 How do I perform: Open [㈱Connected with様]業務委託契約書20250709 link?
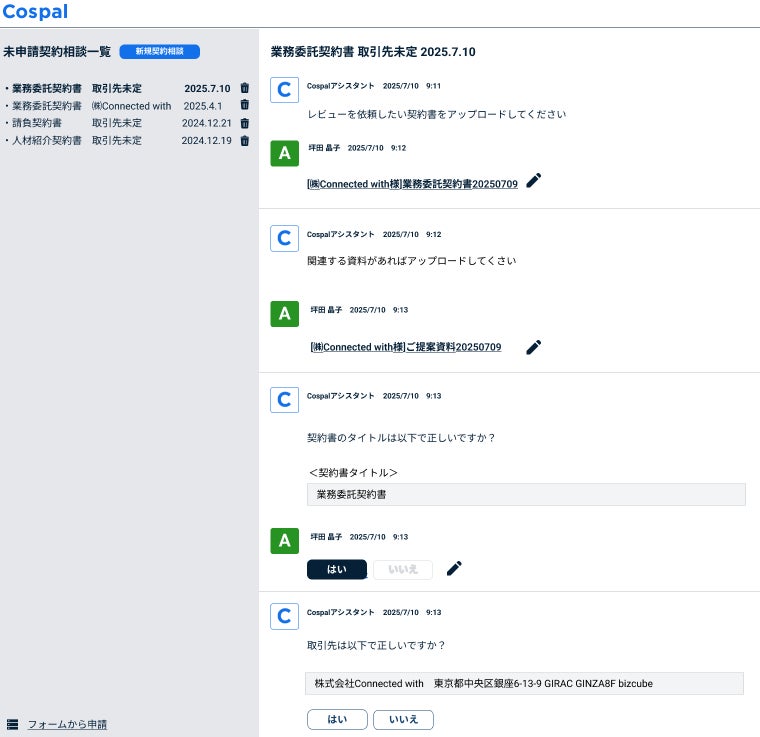[x=412, y=184]
